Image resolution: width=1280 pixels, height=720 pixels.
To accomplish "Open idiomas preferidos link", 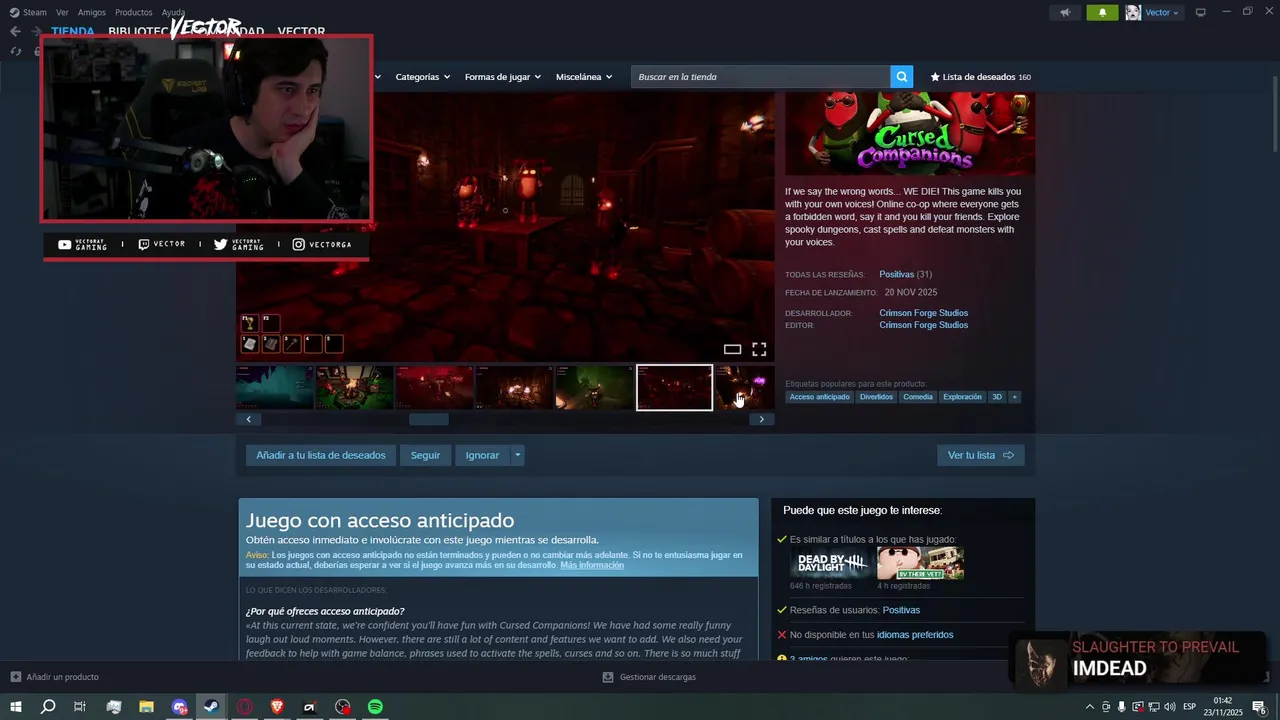I will pos(915,635).
